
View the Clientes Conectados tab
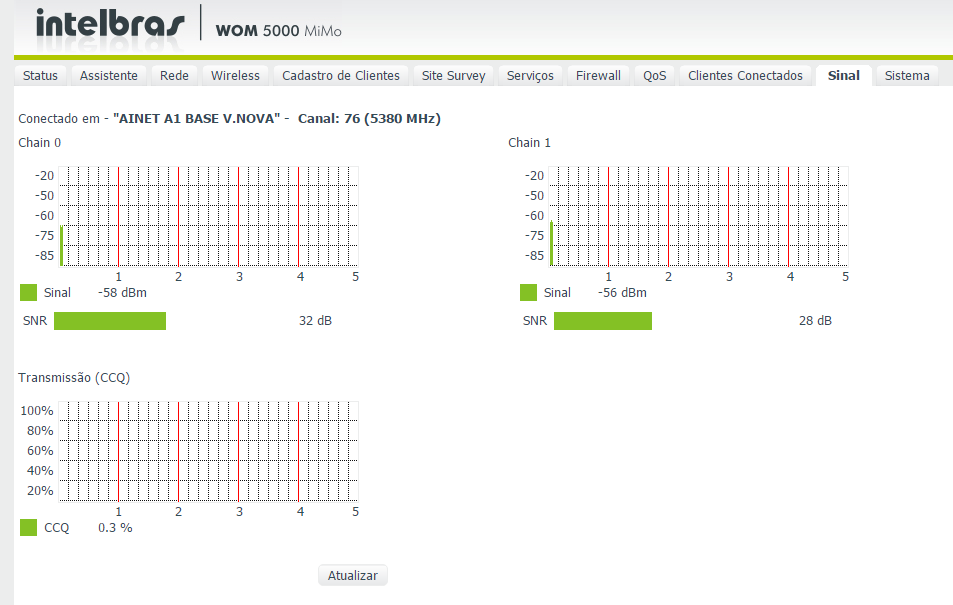coord(745,75)
